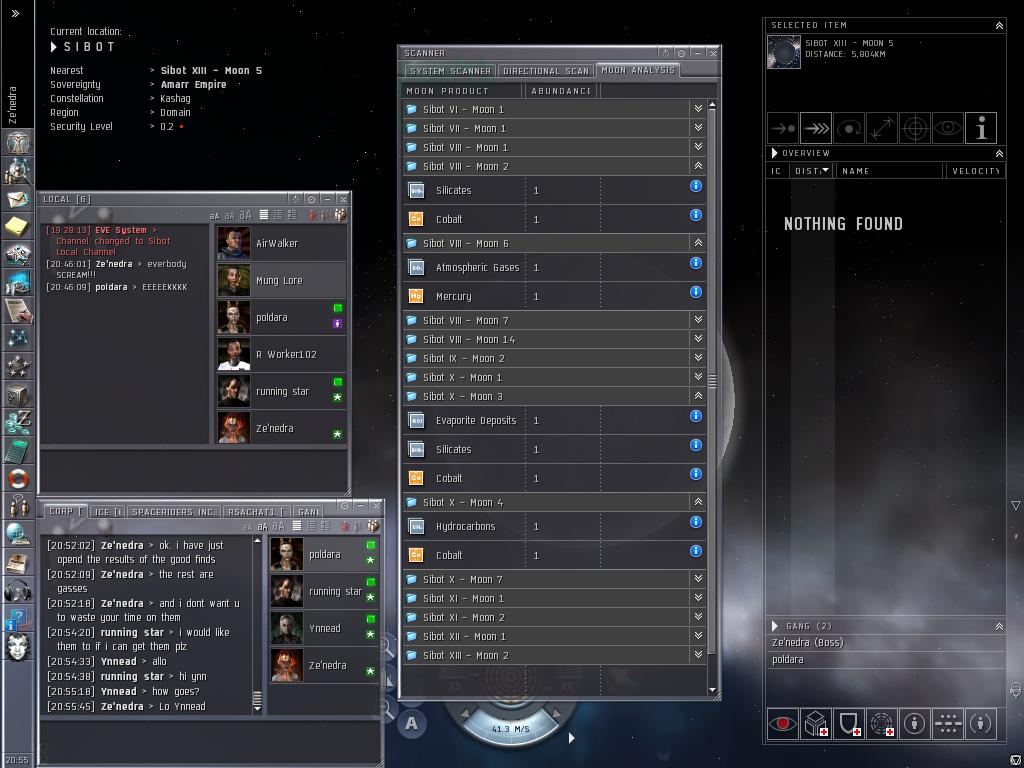Click Look At eye icon
This screenshot has width=1024, height=768.
(x=948, y=128)
